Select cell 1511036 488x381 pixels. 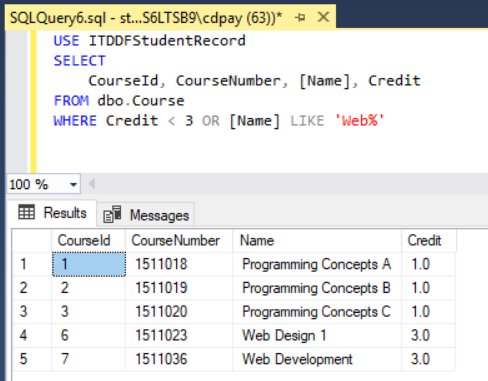[x=179, y=359]
